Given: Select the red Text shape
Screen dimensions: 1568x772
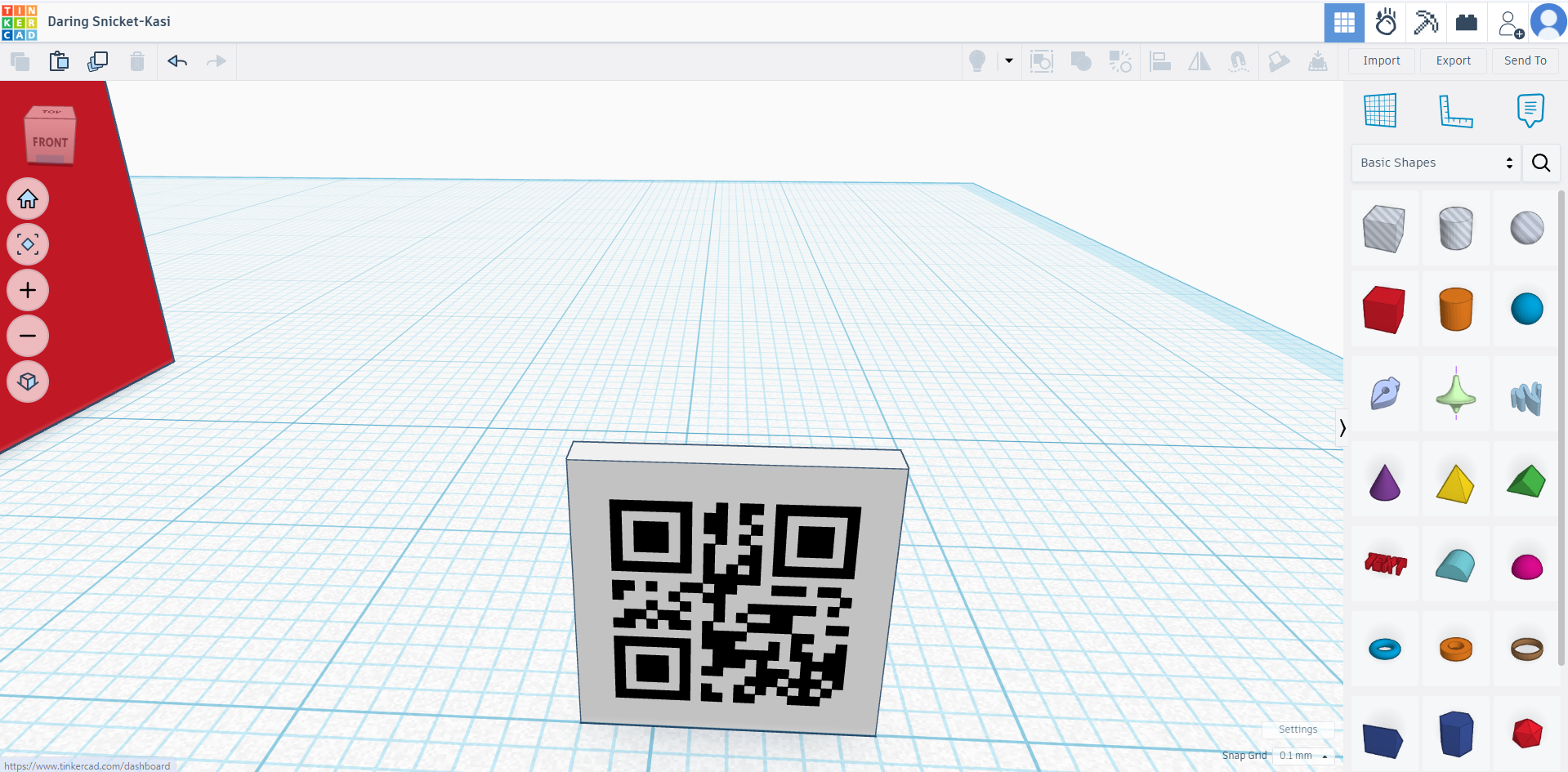Looking at the screenshot, I should (1385, 564).
